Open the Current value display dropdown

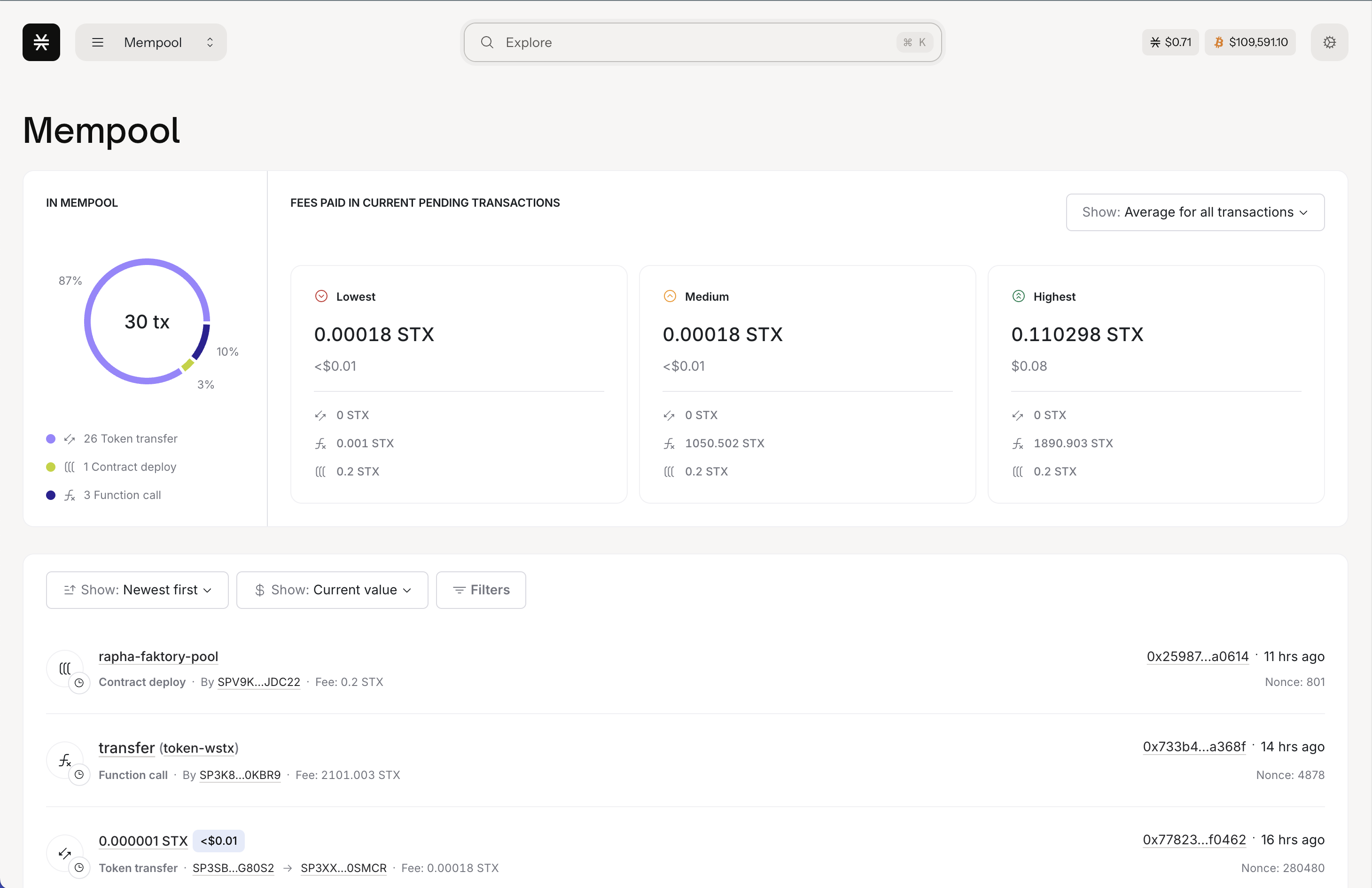[332, 590]
